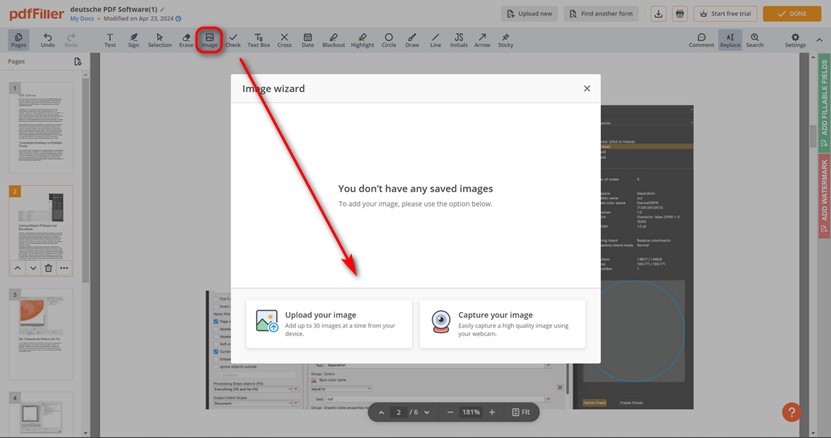Select the Sign tool

click(x=134, y=40)
